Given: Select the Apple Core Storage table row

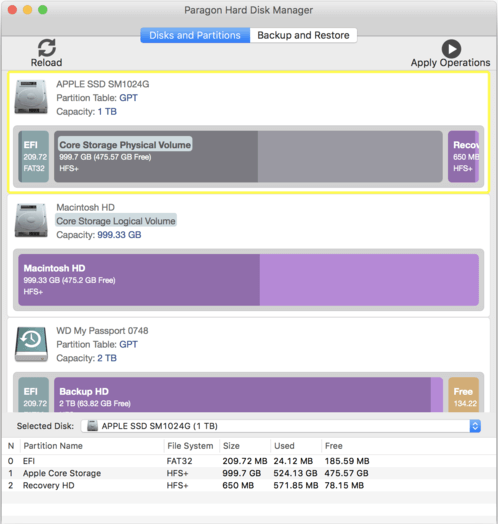Looking at the screenshot, I should pyautogui.click(x=249, y=473).
